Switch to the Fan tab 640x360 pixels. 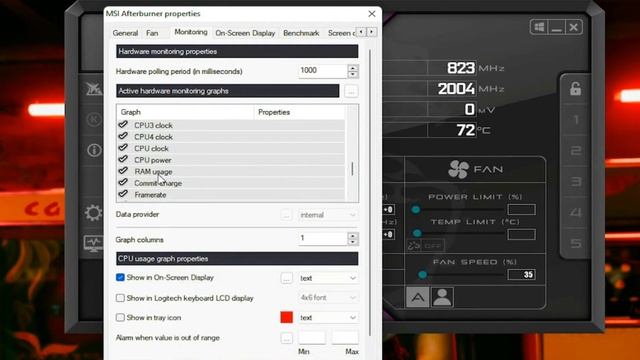tap(152, 33)
